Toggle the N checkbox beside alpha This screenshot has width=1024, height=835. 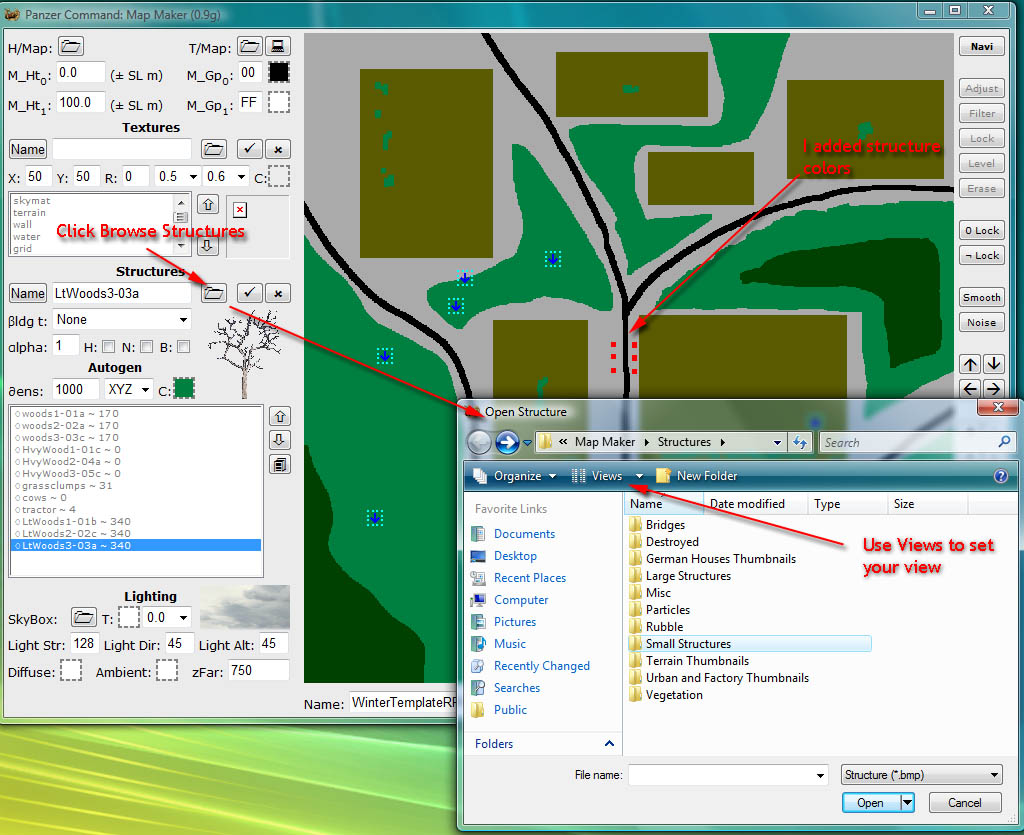[x=147, y=347]
